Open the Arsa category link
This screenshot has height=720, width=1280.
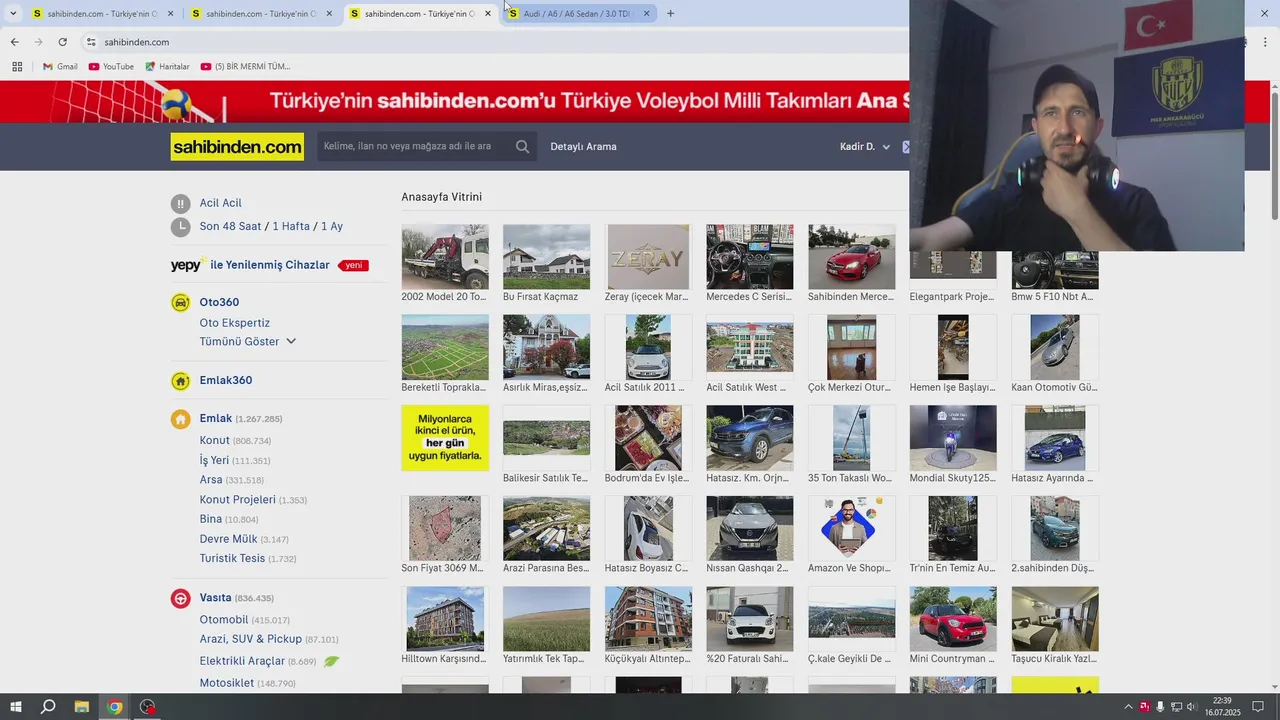(x=211, y=480)
